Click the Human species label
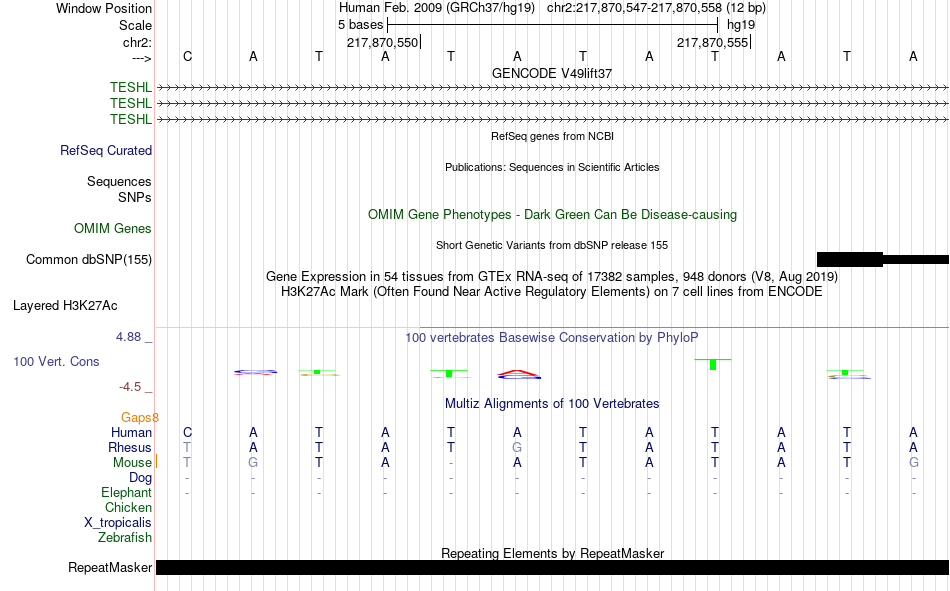950x591 pixels. tap(131, 432)
